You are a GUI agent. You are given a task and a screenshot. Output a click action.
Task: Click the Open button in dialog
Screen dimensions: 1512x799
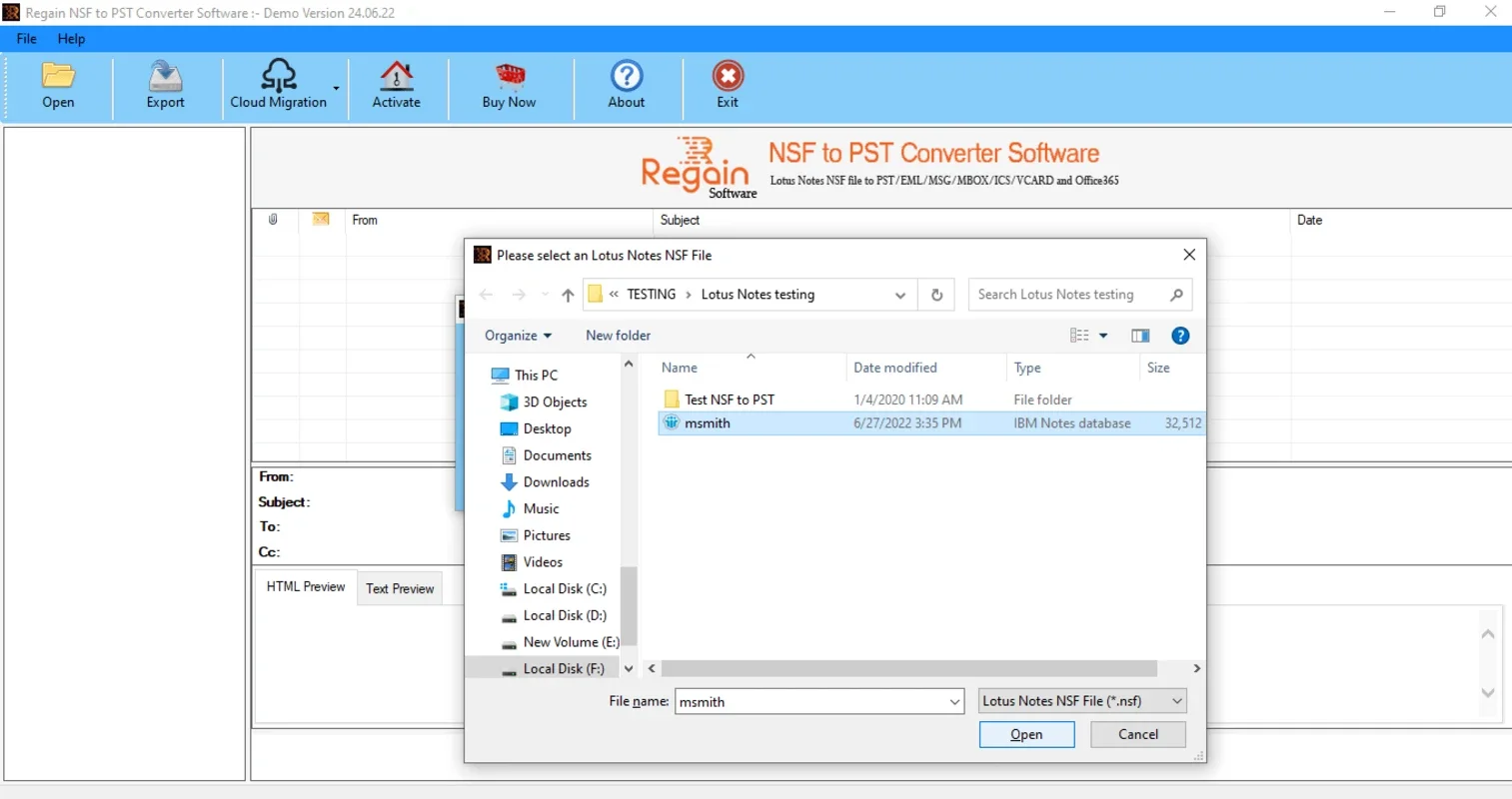click(1026, 734)
